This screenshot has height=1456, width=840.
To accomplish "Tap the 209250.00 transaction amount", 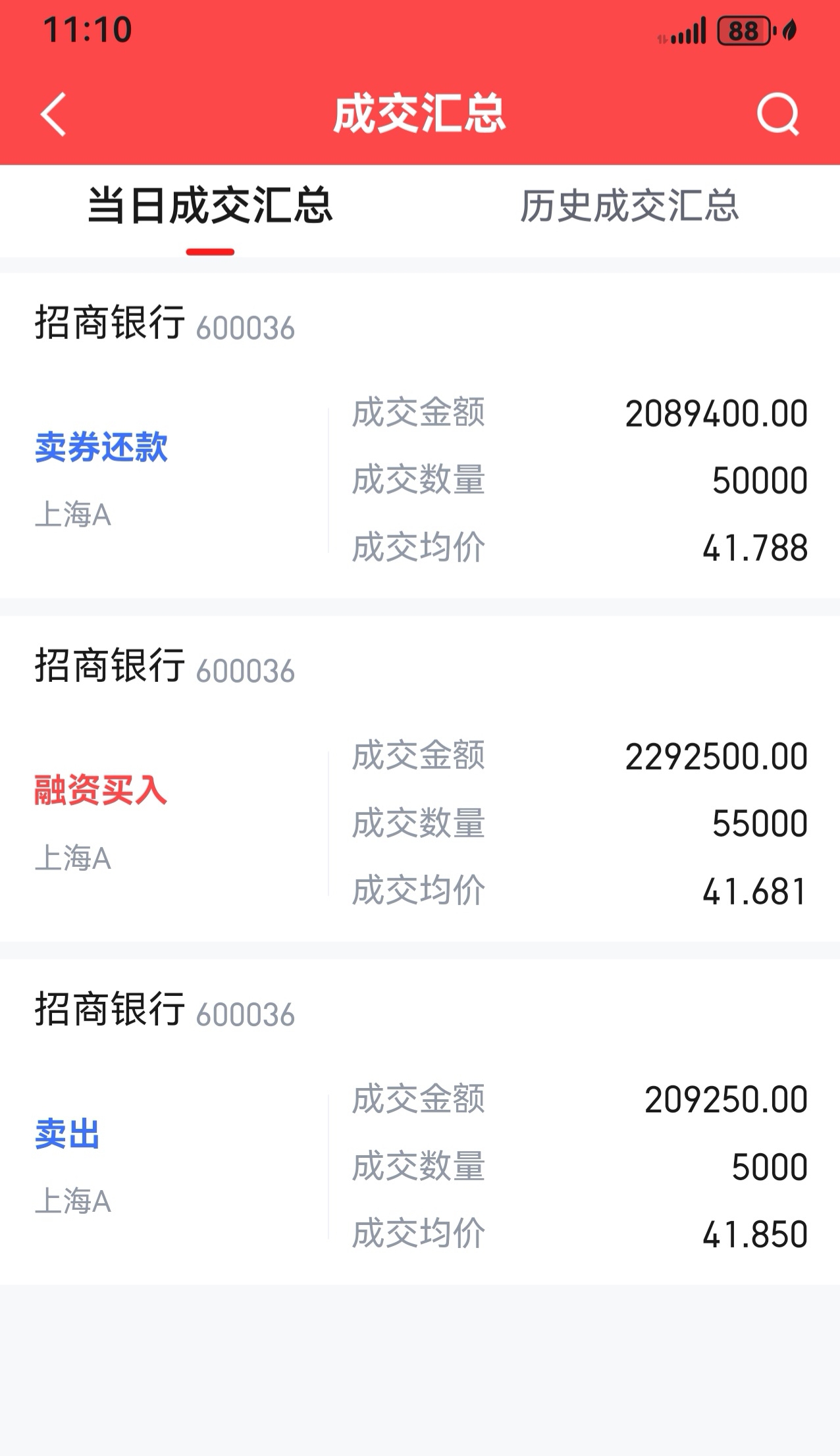I will (x=726, y=1100).
